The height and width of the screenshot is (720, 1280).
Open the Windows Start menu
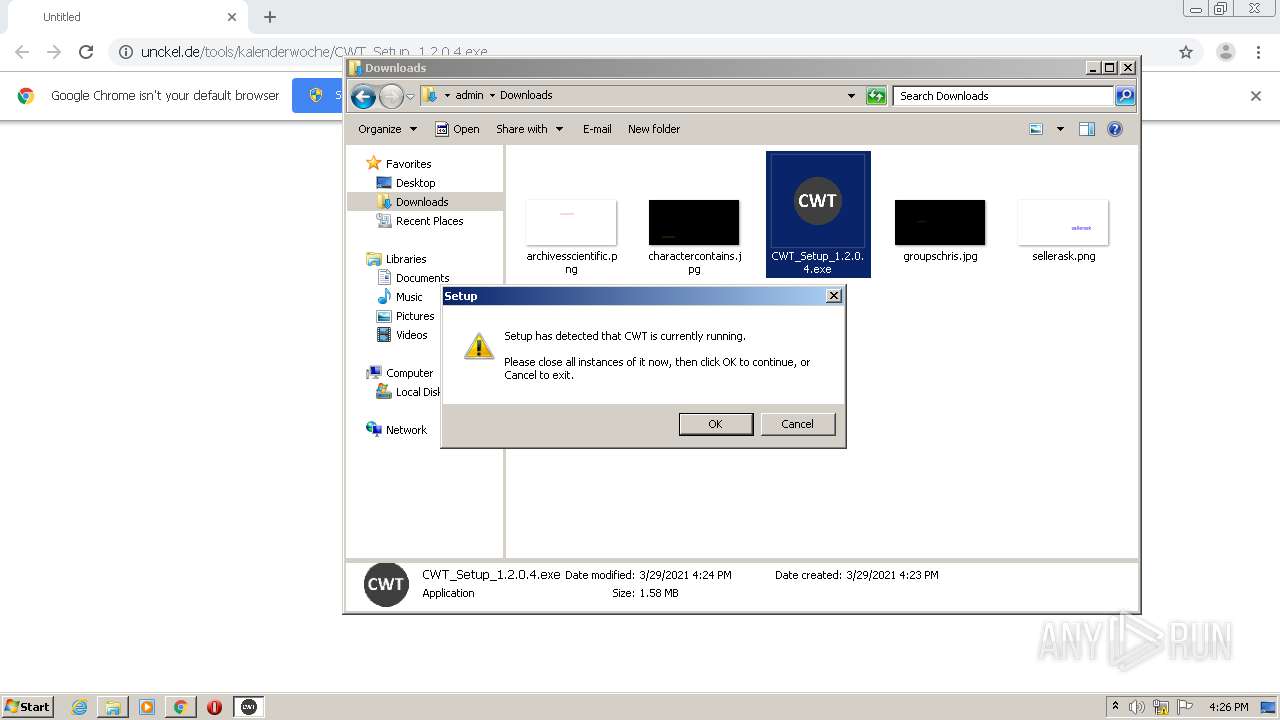pyautogui.click(x=28, y=706)
